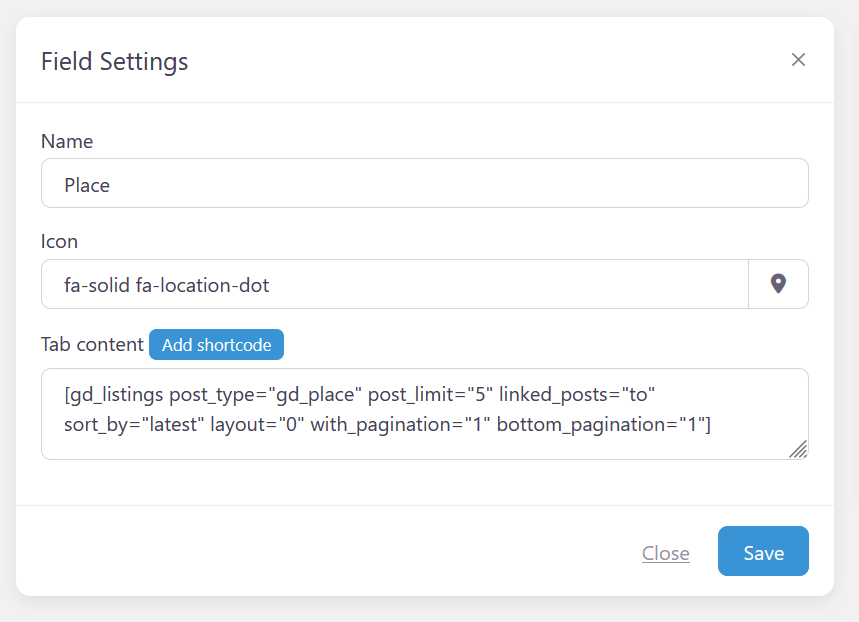Open the Add shortcode builder
Image resolution: width=859 pixels, height=622 pixels.
(x=216, y=345)
